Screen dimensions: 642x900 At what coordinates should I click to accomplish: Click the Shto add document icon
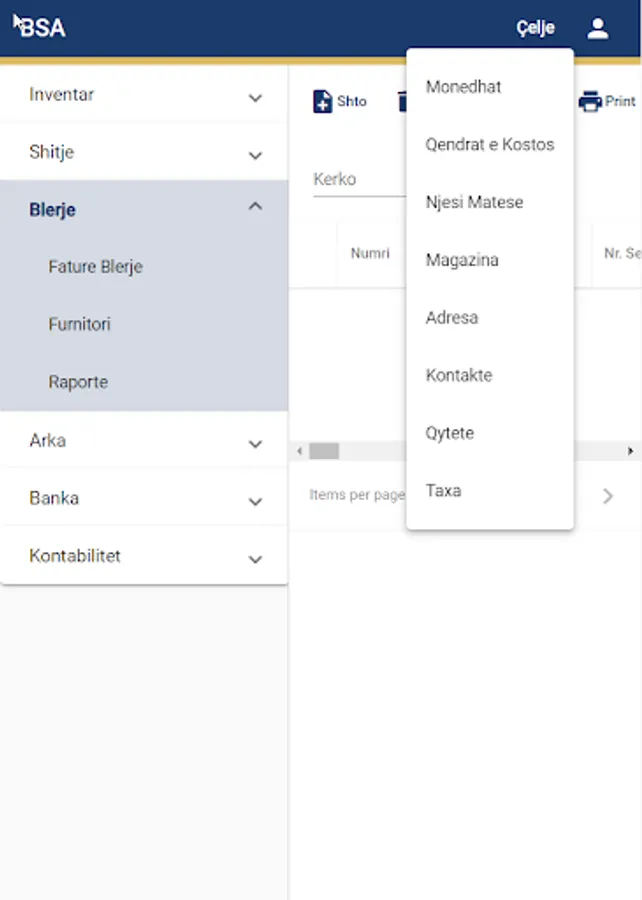pyautogui.click(x=323, y=102)
